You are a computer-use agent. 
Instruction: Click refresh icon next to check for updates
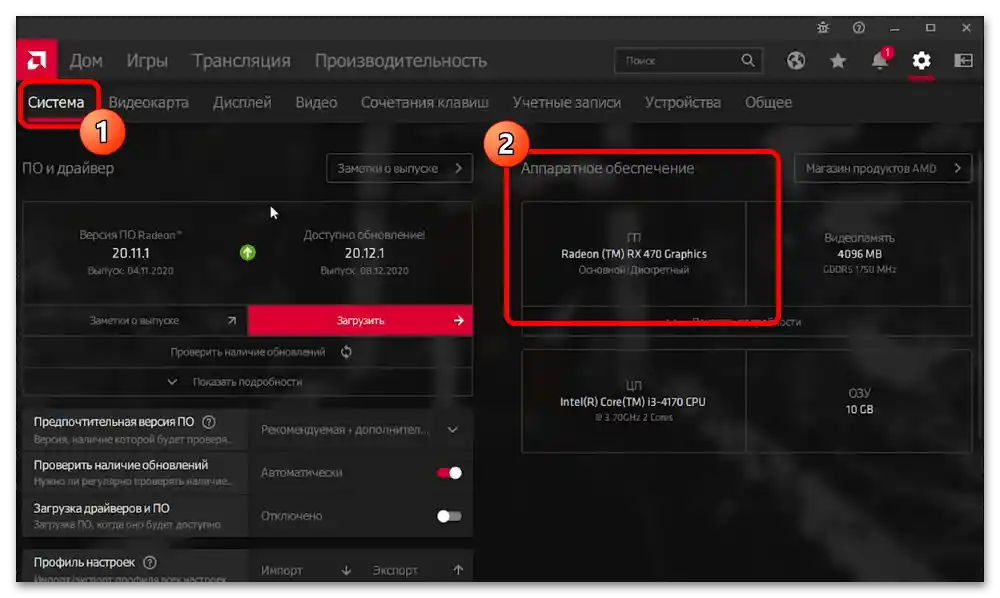point(346,352)
